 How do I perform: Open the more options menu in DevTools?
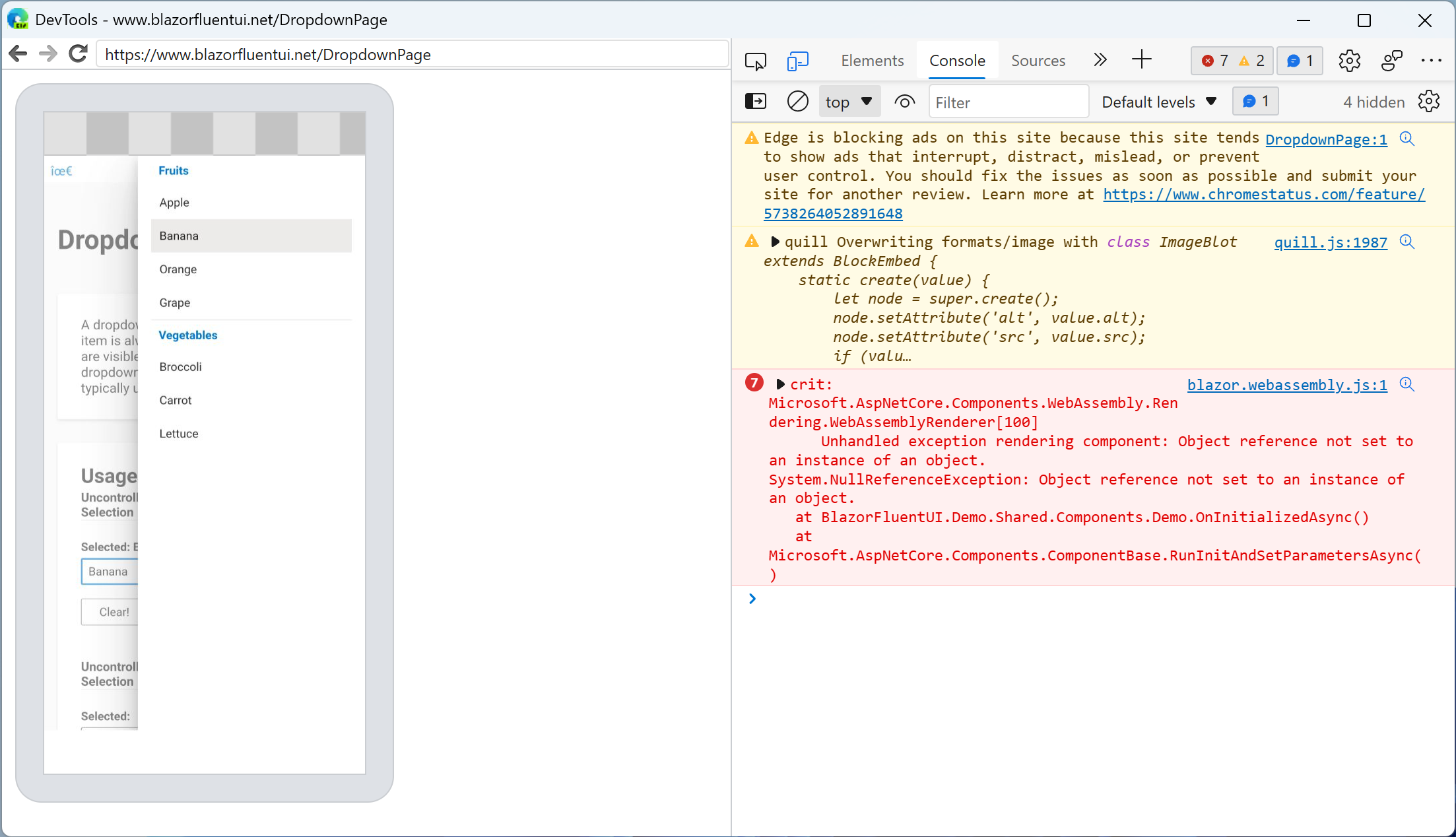click(1431, 60)
